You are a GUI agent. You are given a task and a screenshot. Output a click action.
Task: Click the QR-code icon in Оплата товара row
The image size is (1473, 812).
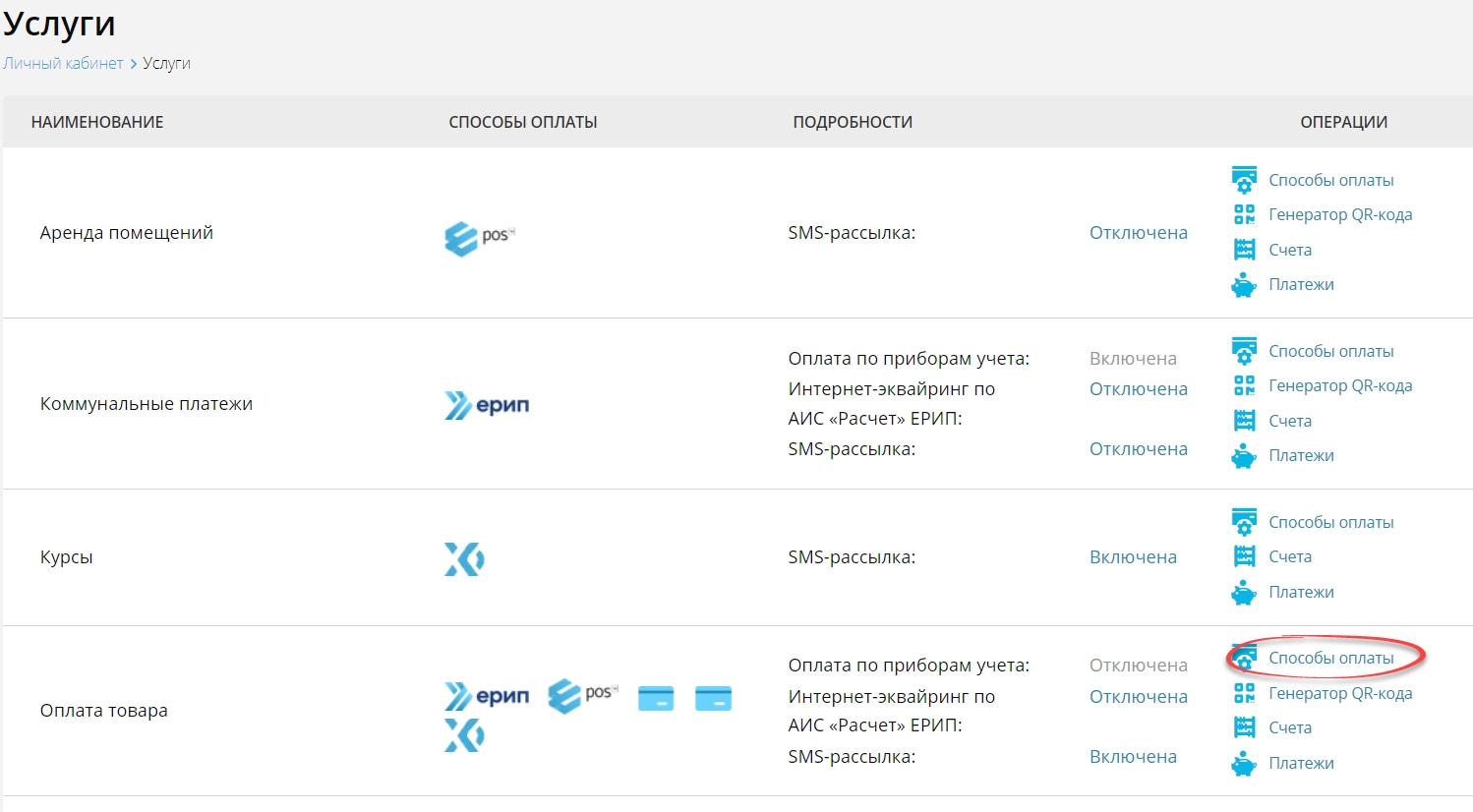tap(1244, 693)
